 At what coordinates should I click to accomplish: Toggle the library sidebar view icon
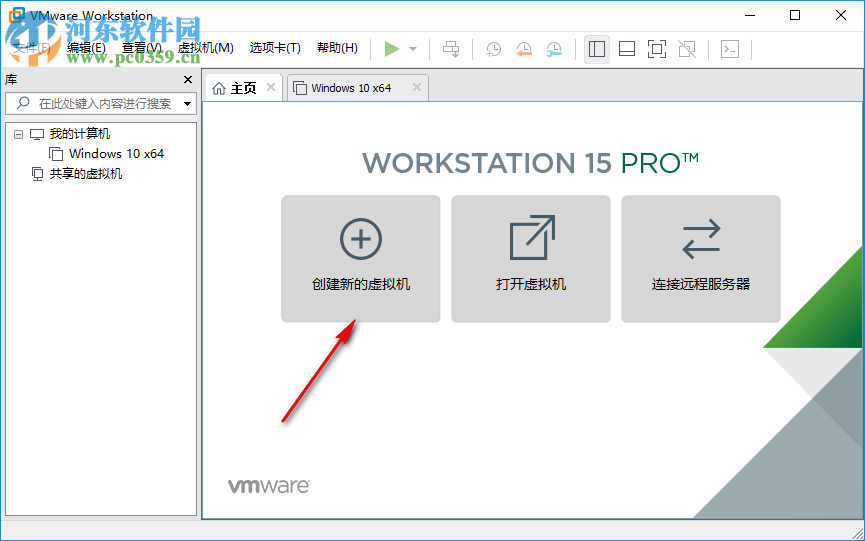[597, 49]
